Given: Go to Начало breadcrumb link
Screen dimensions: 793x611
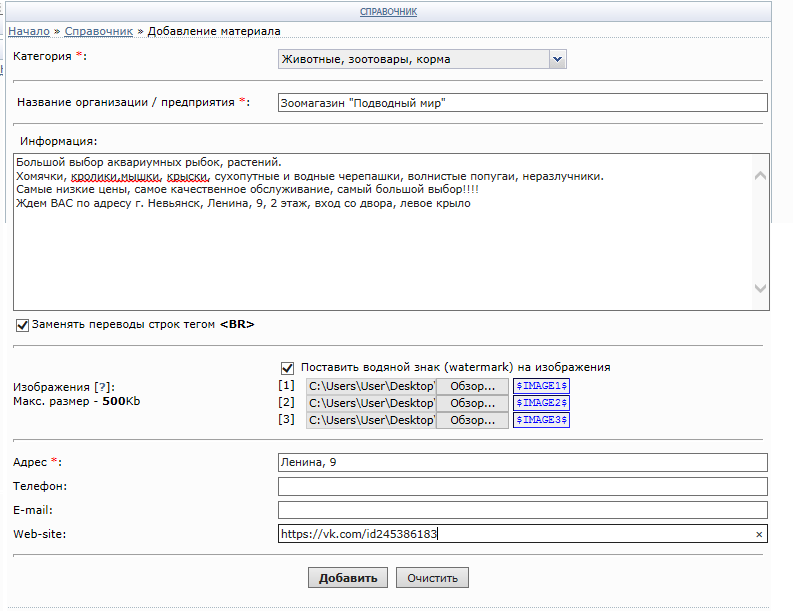Looking at the screenshot, I should click(29, 31).
